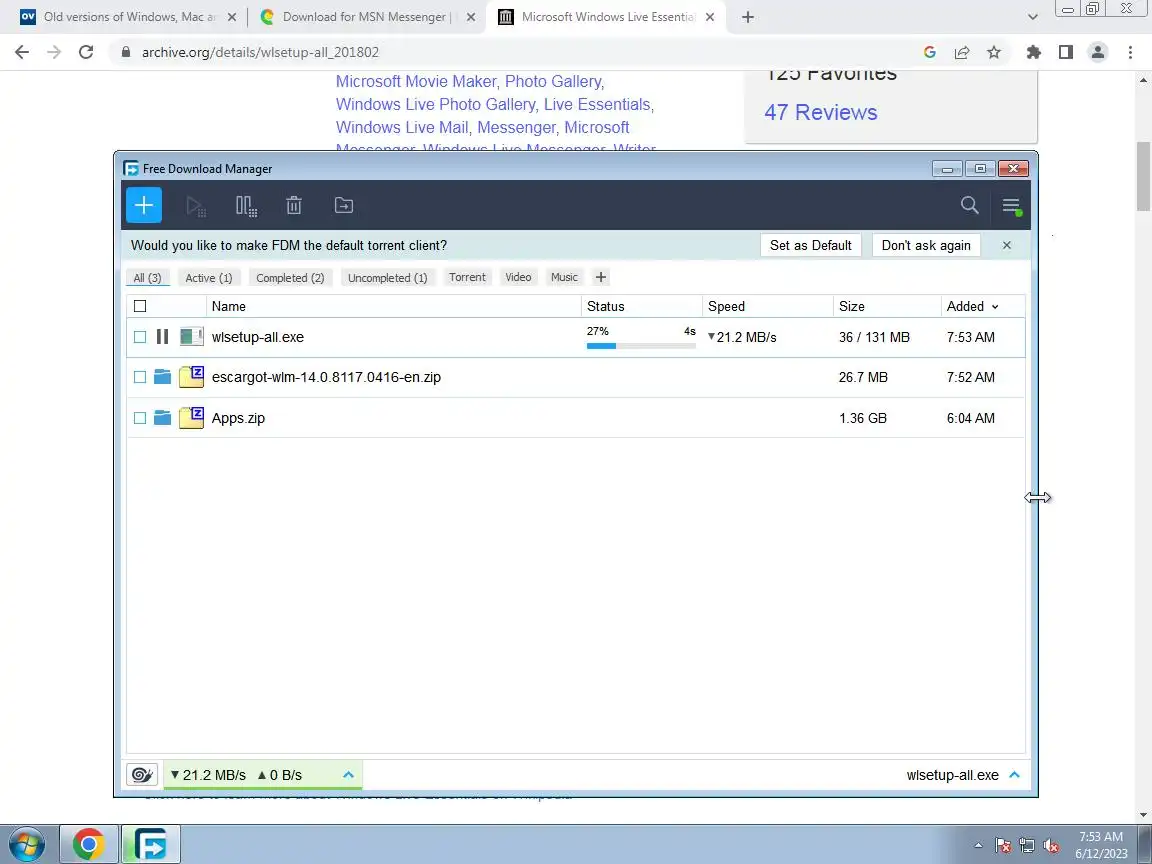Image resolution: width=1152 pixels, height=864 pixels.
Task: Share this page from the address bar
Action: click(x=962, y=52)
